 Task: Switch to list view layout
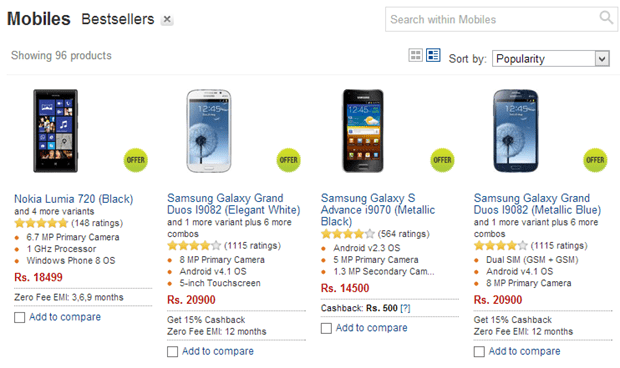[433, 55]
